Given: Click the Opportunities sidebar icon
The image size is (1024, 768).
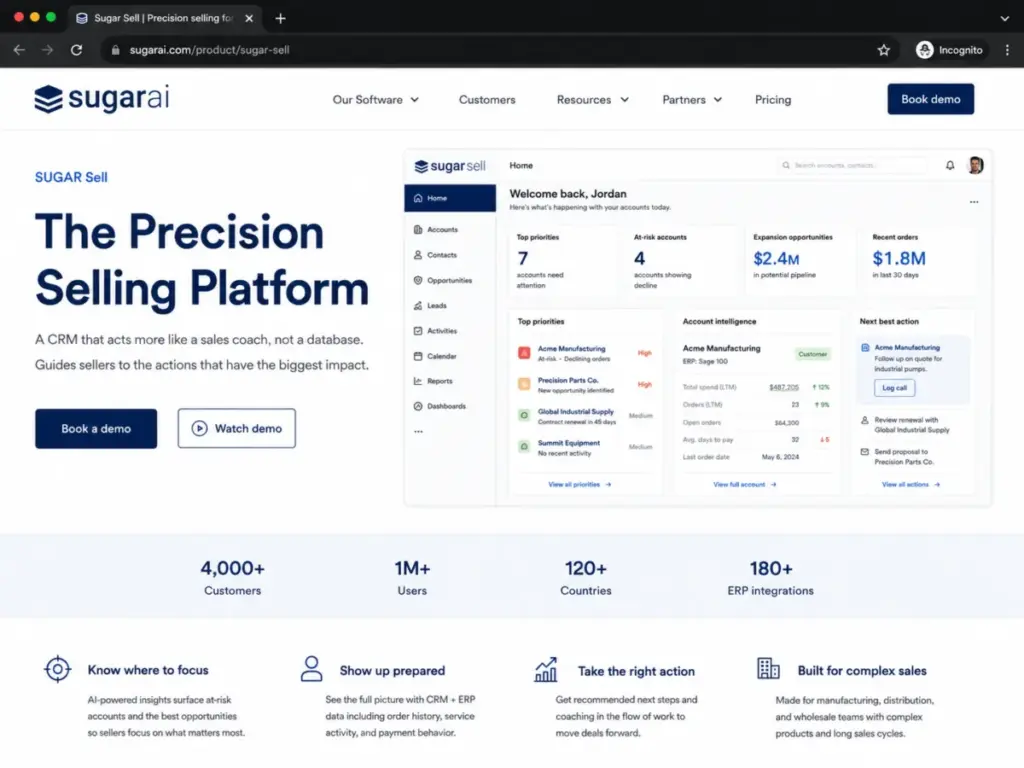Looking at the screenshot, I should 418,280.
